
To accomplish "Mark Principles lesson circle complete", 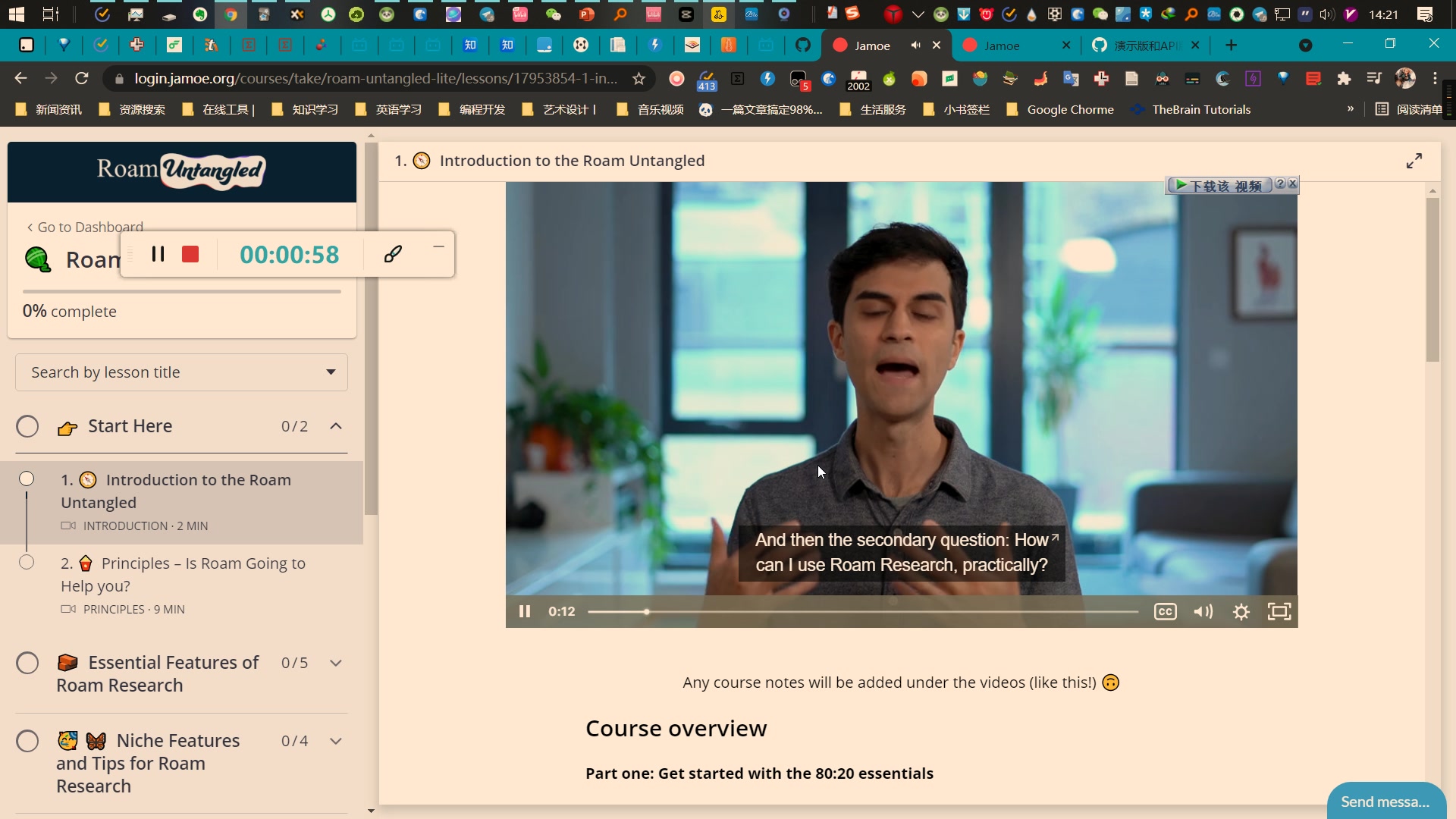I will tap(27, 562).
